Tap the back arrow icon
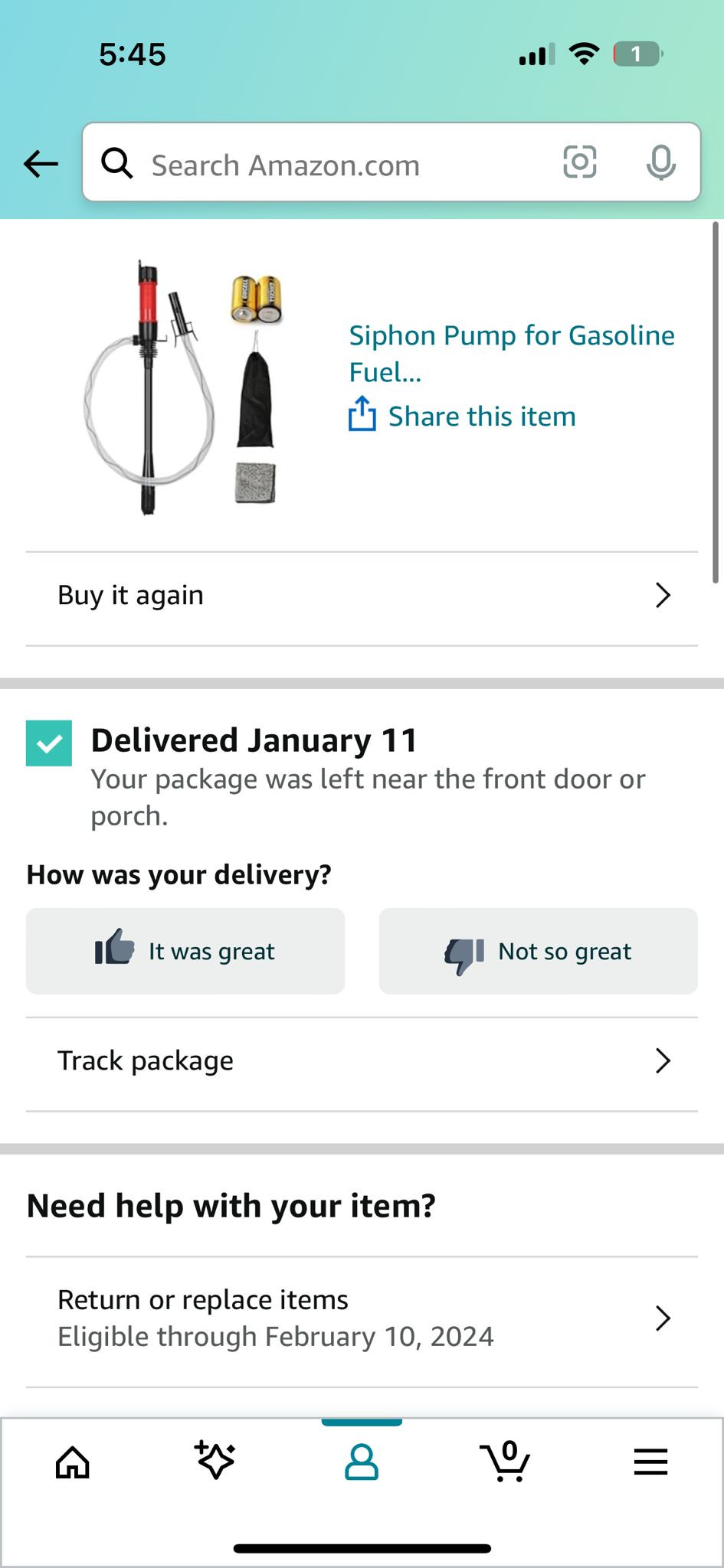724x1568 pixels. point(41,164)
